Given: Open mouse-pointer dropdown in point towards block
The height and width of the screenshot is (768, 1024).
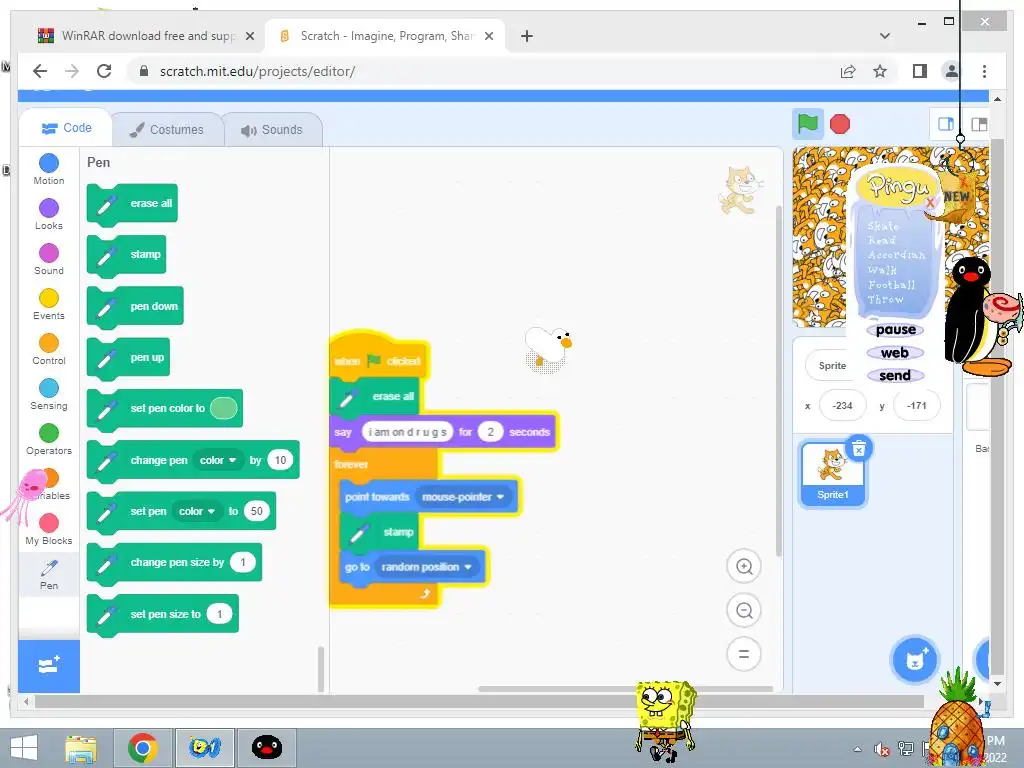Looking at the screenshot, I should click(463, 497).
